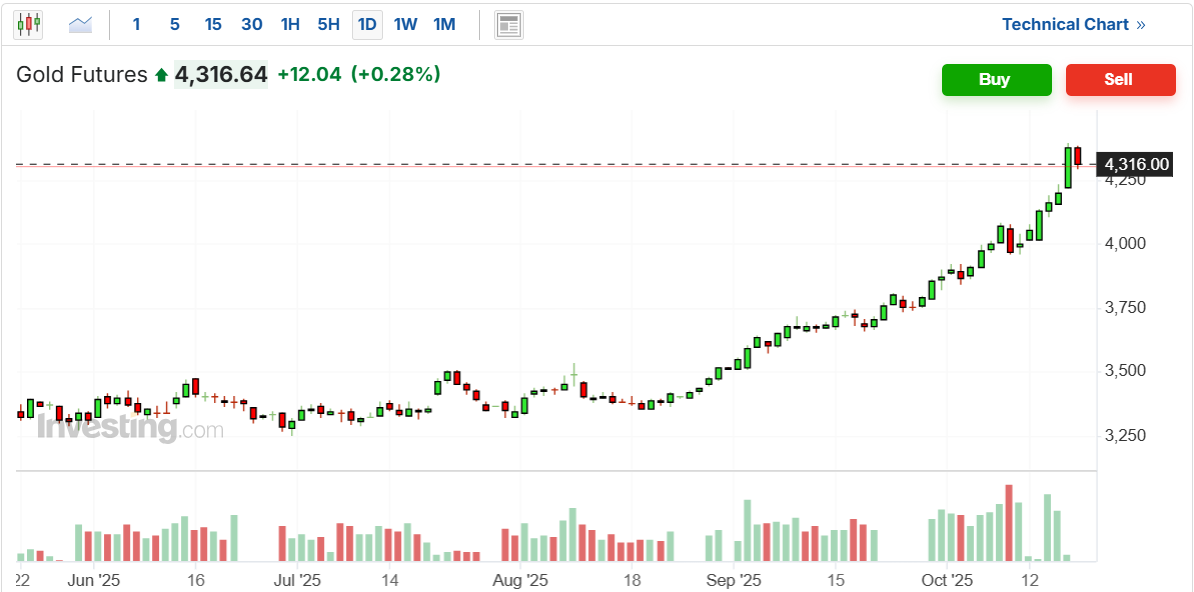This screenshot has width=1194, height=592.
Task: Open the Technical Chart link
Action: [1073, 24]
